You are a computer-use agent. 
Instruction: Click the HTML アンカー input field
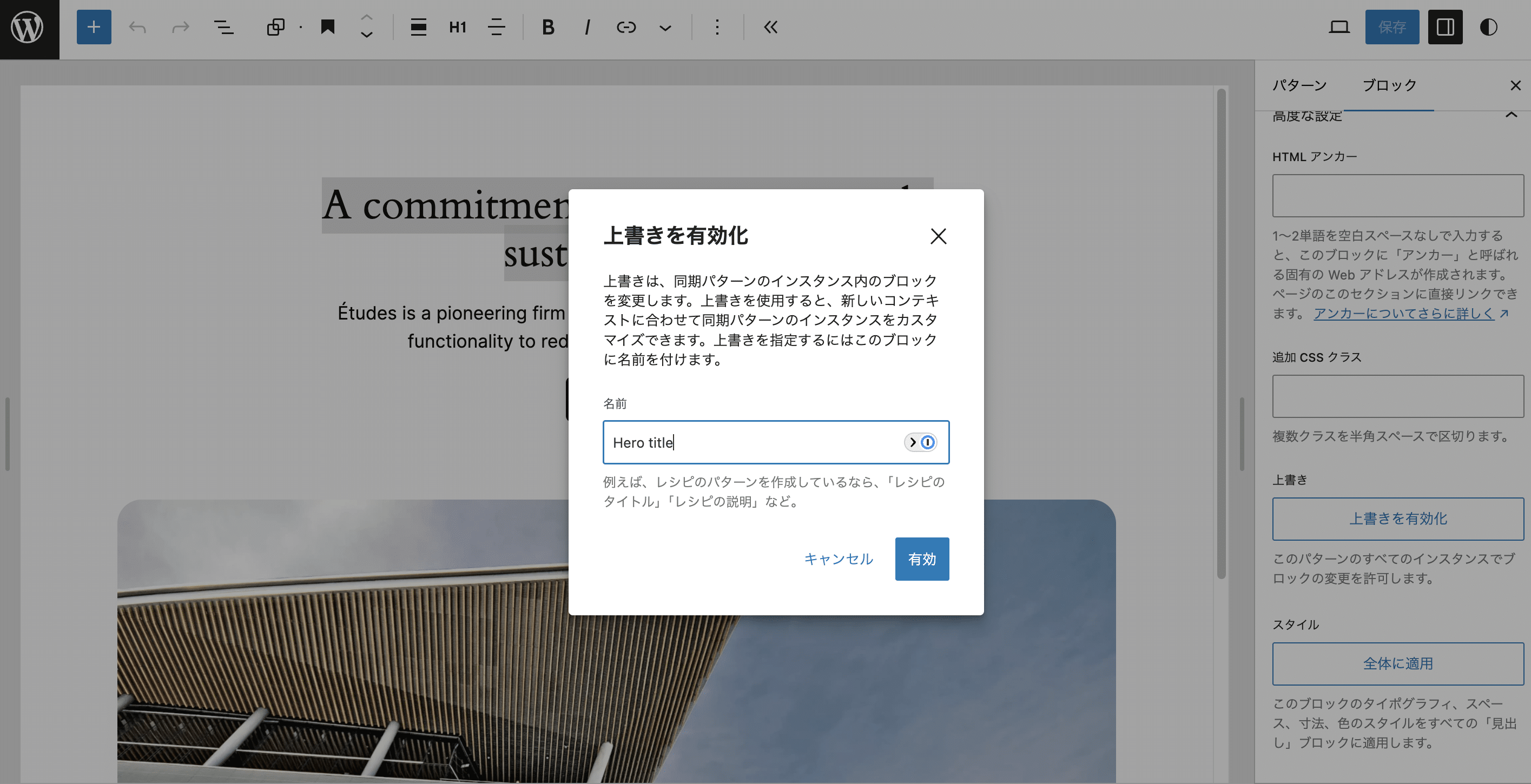(x=1397, y=196)
